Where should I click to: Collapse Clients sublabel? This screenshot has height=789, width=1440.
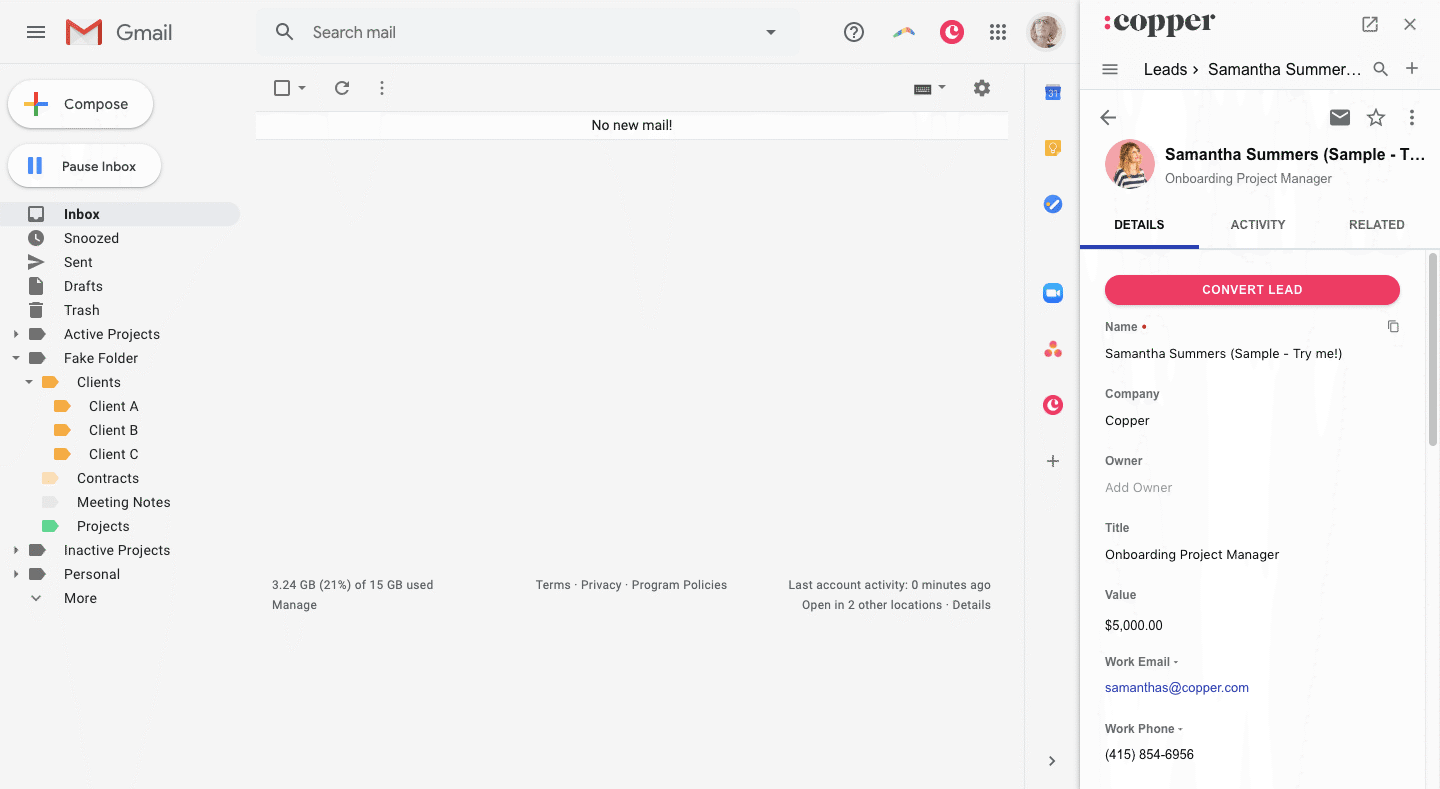pyautogui.click(x=29, y=382)
